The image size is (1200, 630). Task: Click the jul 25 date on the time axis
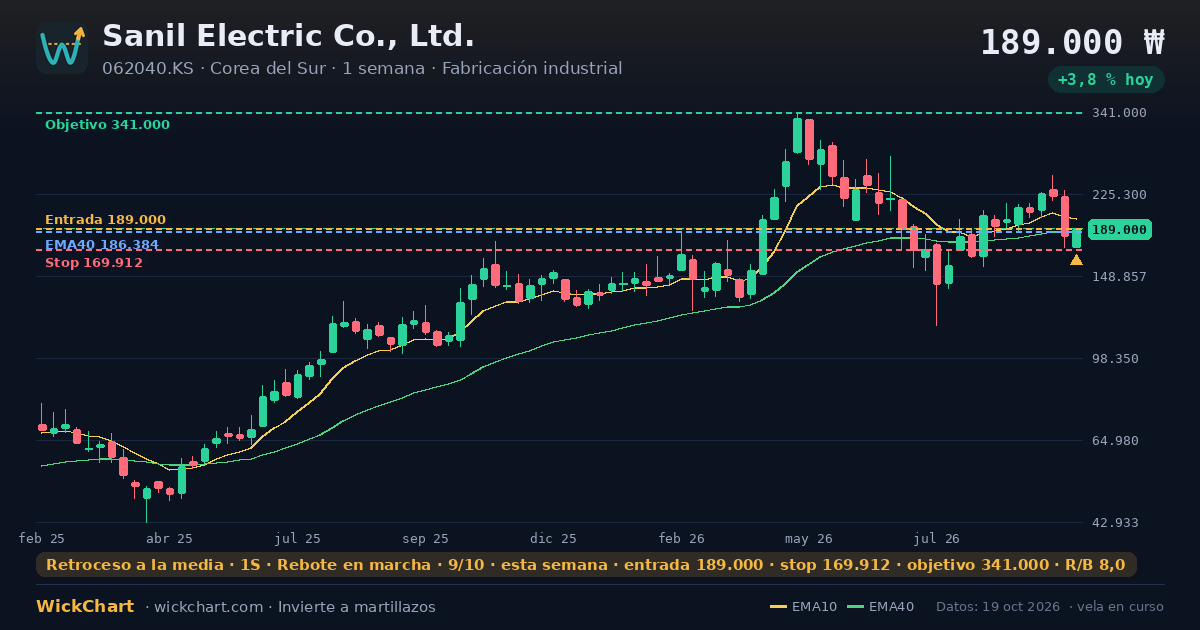(x=297, y=539)
